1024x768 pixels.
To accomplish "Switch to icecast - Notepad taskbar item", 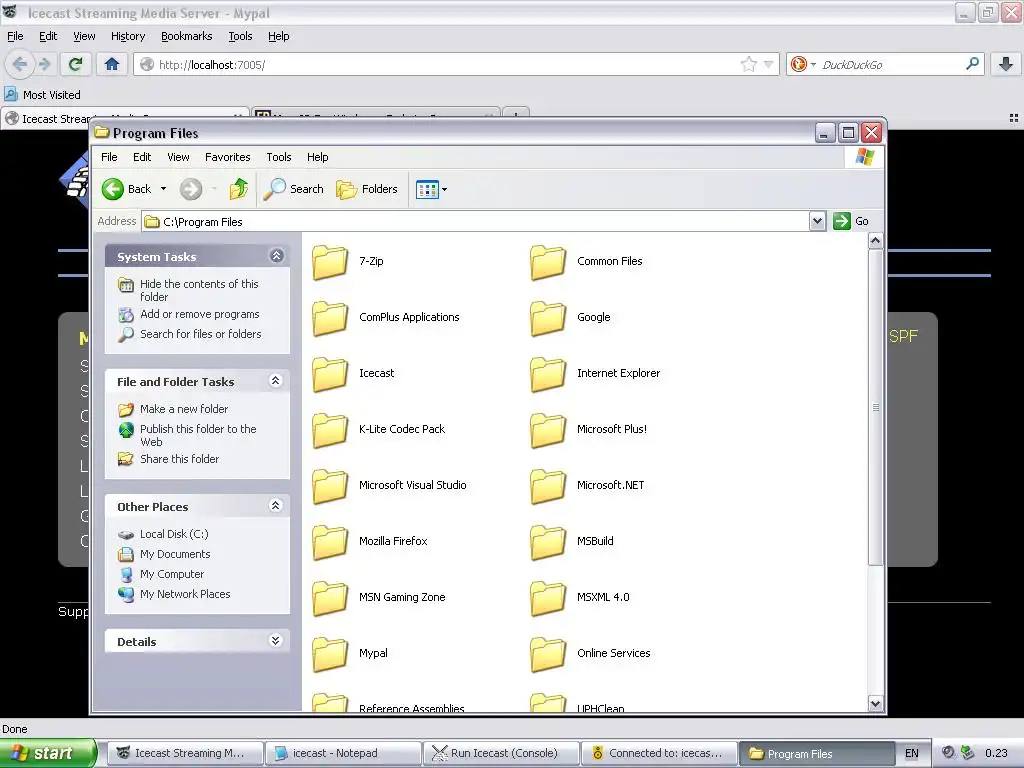I will point(342,753).
